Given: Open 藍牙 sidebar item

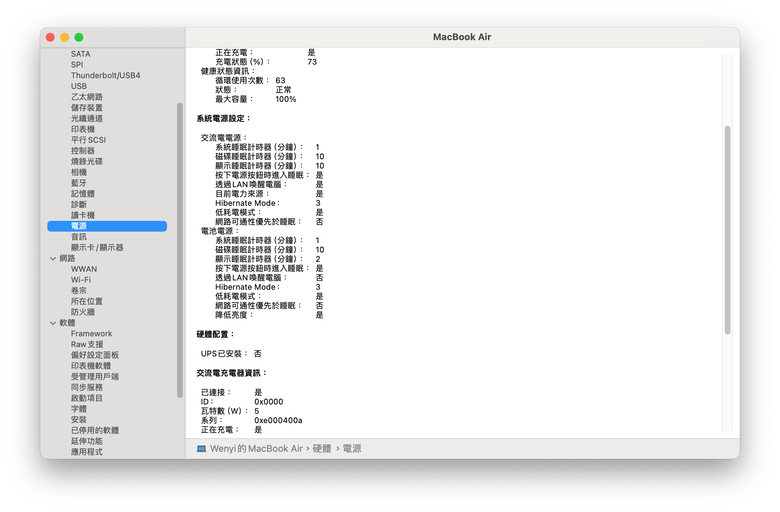Looking at the screenshot, I should 79,183.
